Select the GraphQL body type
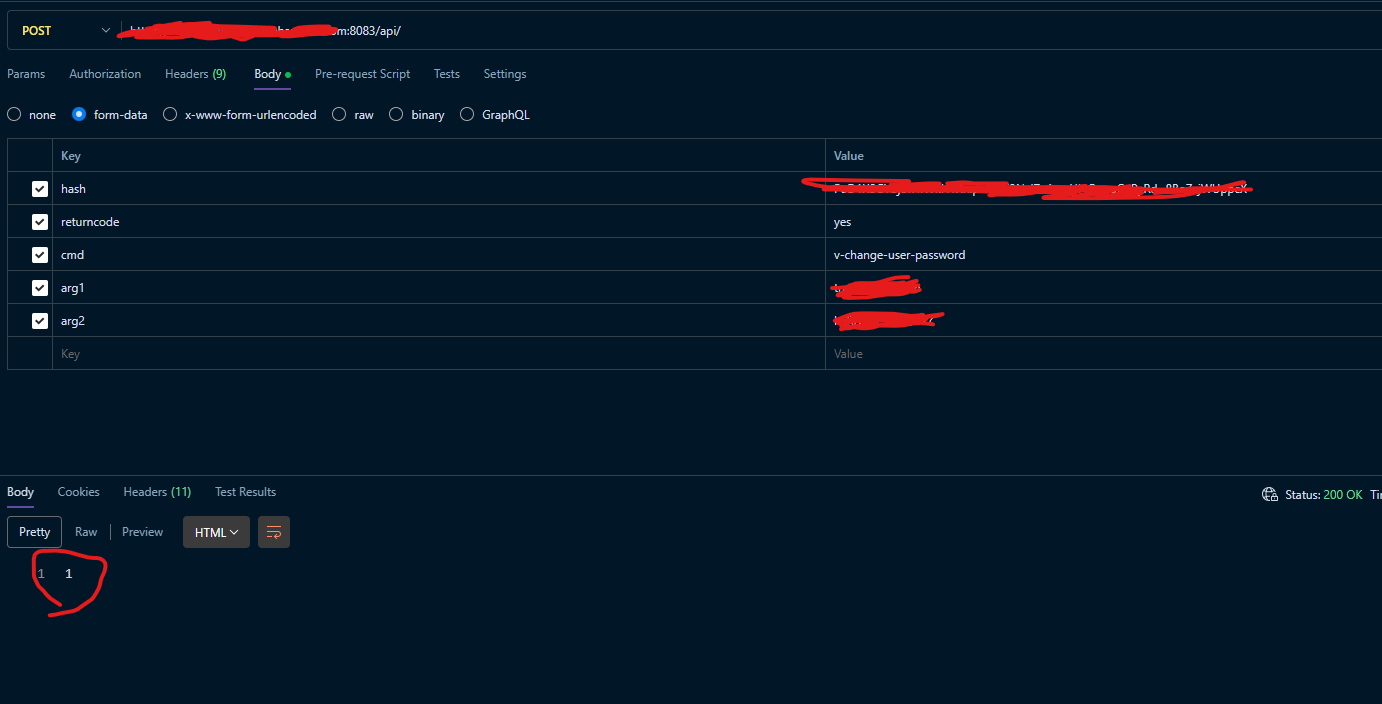Image resolution: width=1382 pixels, height=704 pixels. point(467,115)
